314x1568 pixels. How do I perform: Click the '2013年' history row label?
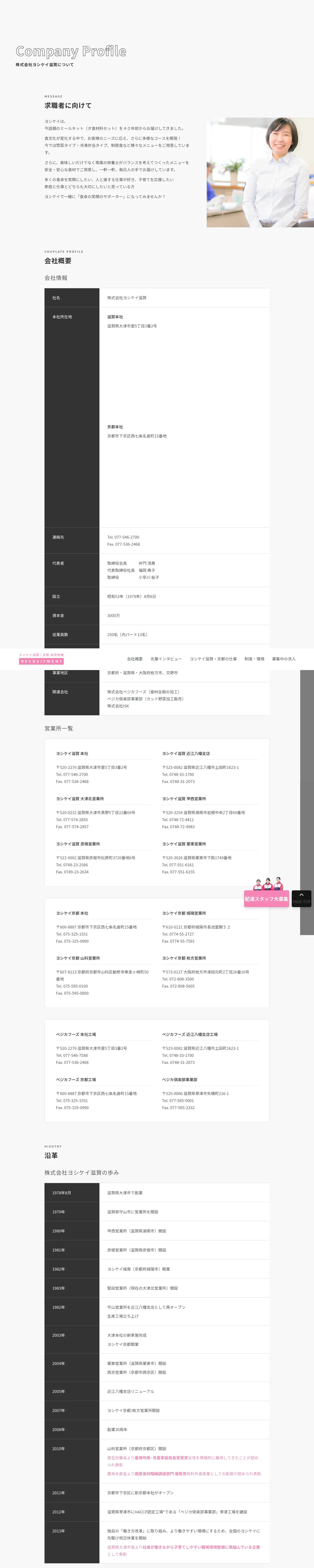click(59, 1531)
